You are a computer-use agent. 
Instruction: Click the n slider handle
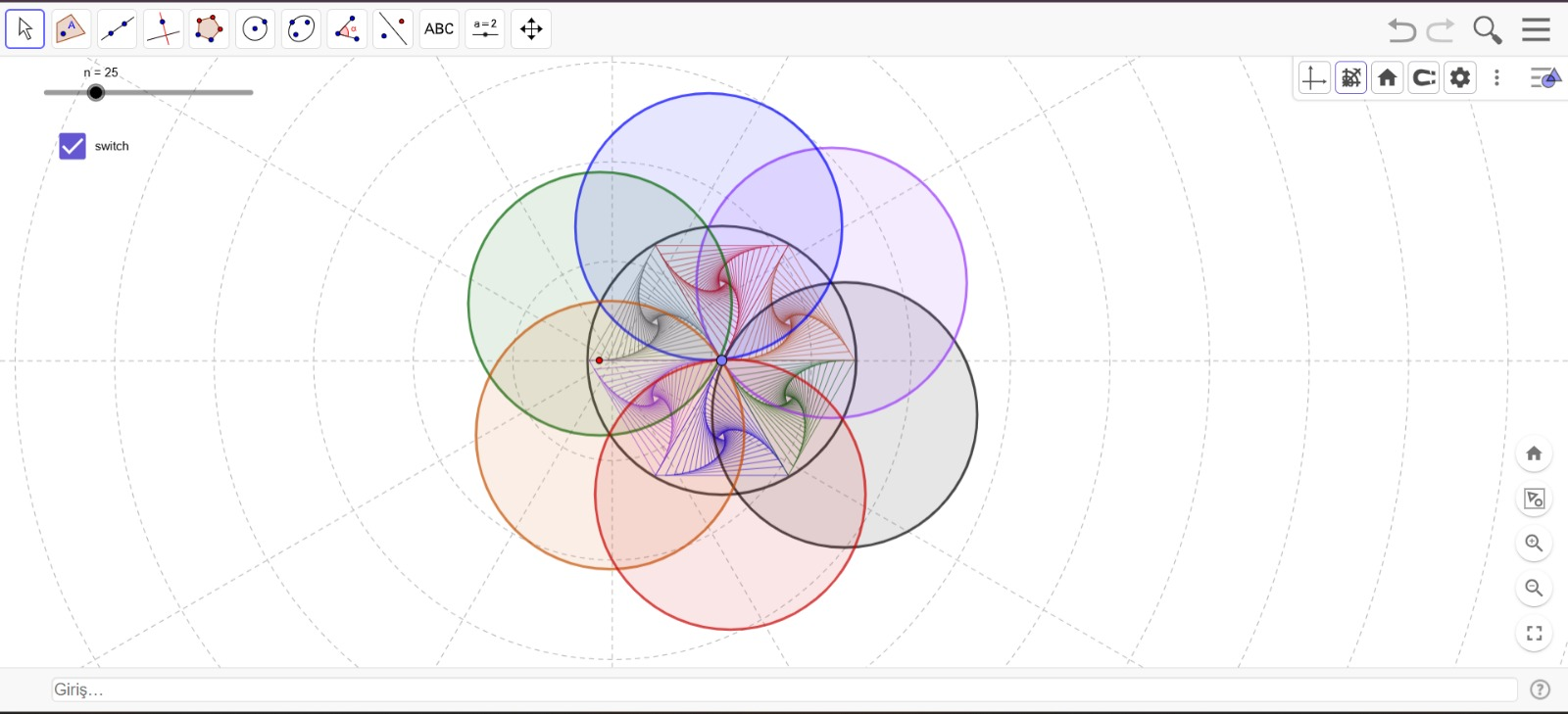coord(95,93)
